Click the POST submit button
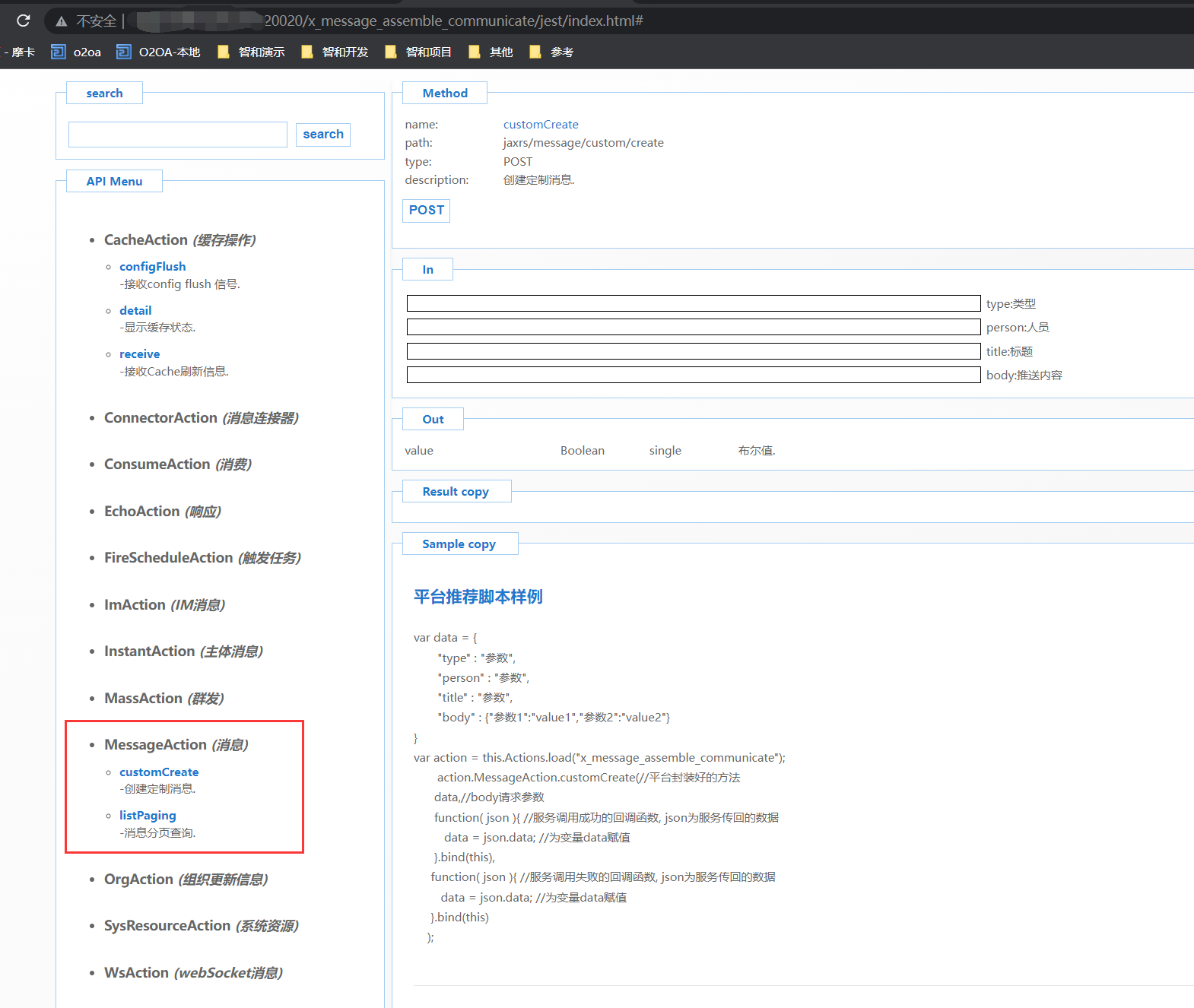The image size is (1194, 1008). click(x=426, y=211)
